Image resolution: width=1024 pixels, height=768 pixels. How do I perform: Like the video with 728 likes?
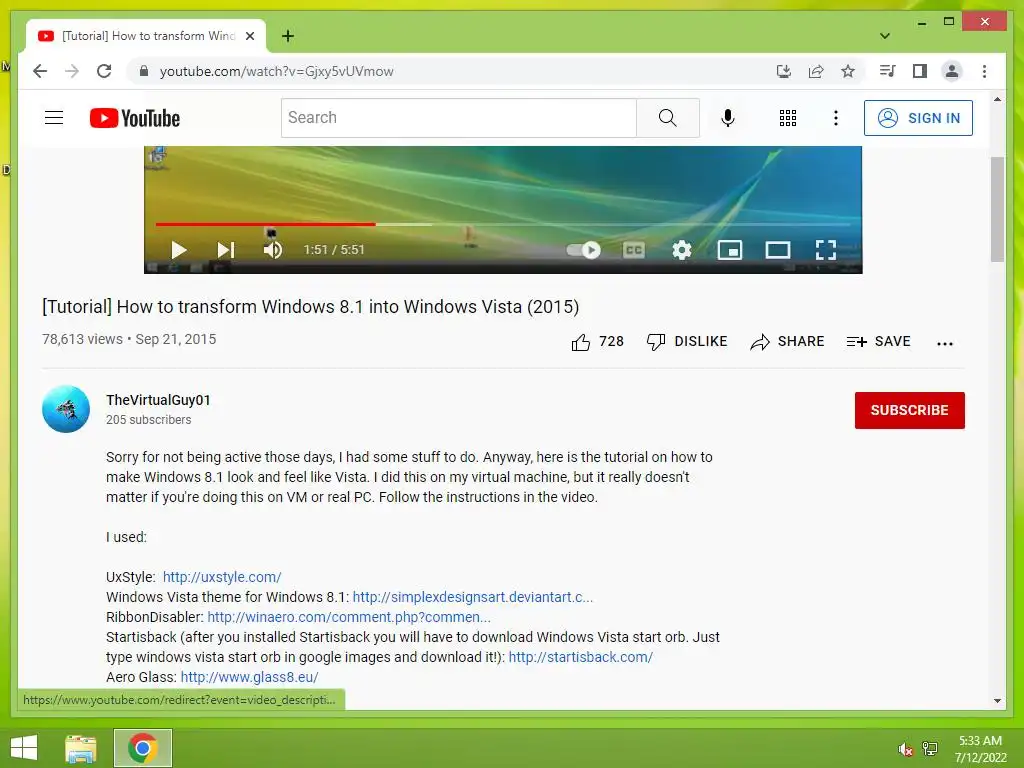tap(598, 342)
